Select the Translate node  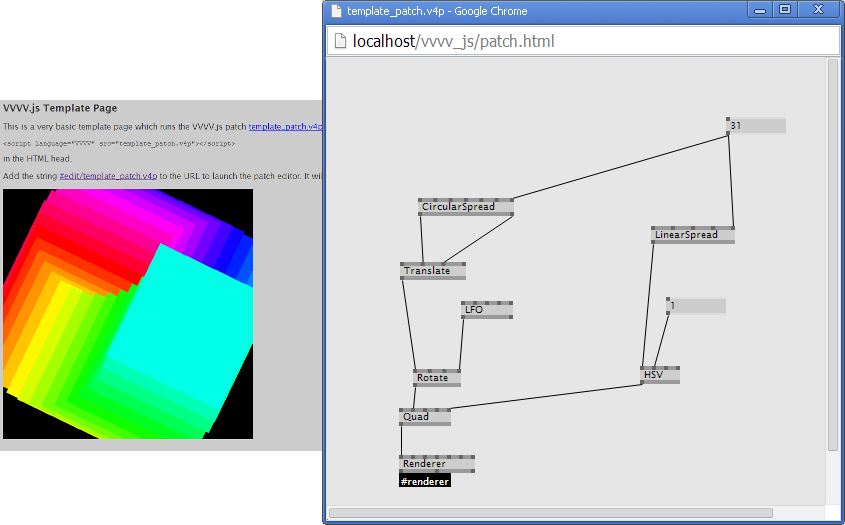click(x=433, y=271)
